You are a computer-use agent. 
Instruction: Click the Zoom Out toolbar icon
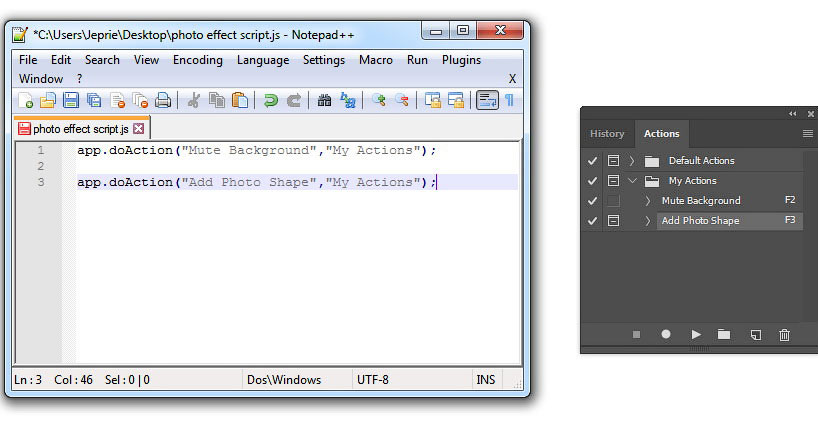[402, 100]
